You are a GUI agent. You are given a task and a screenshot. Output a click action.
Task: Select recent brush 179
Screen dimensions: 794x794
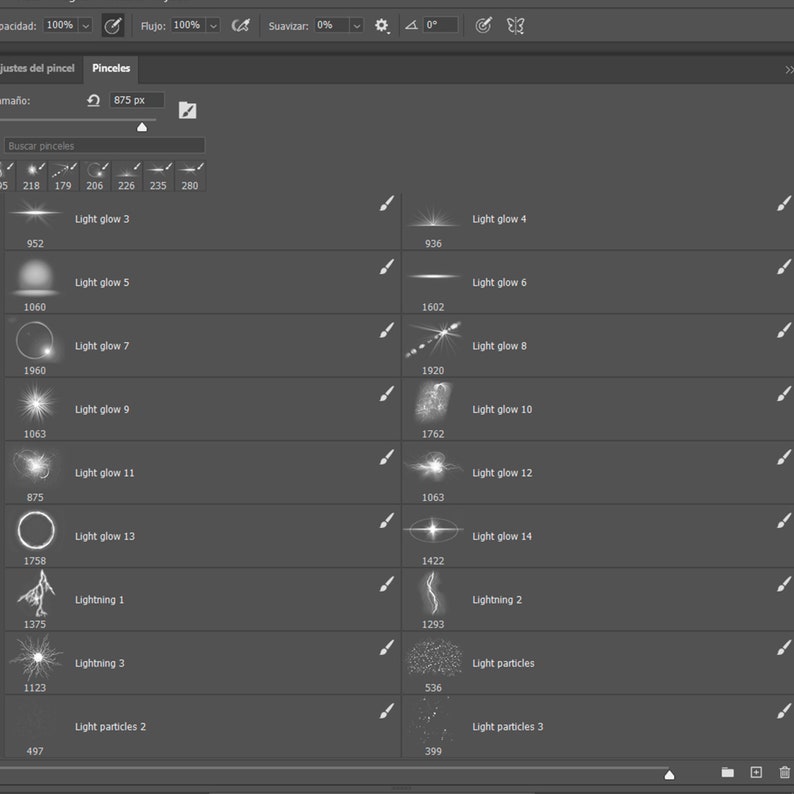click(x=63, y=176)
